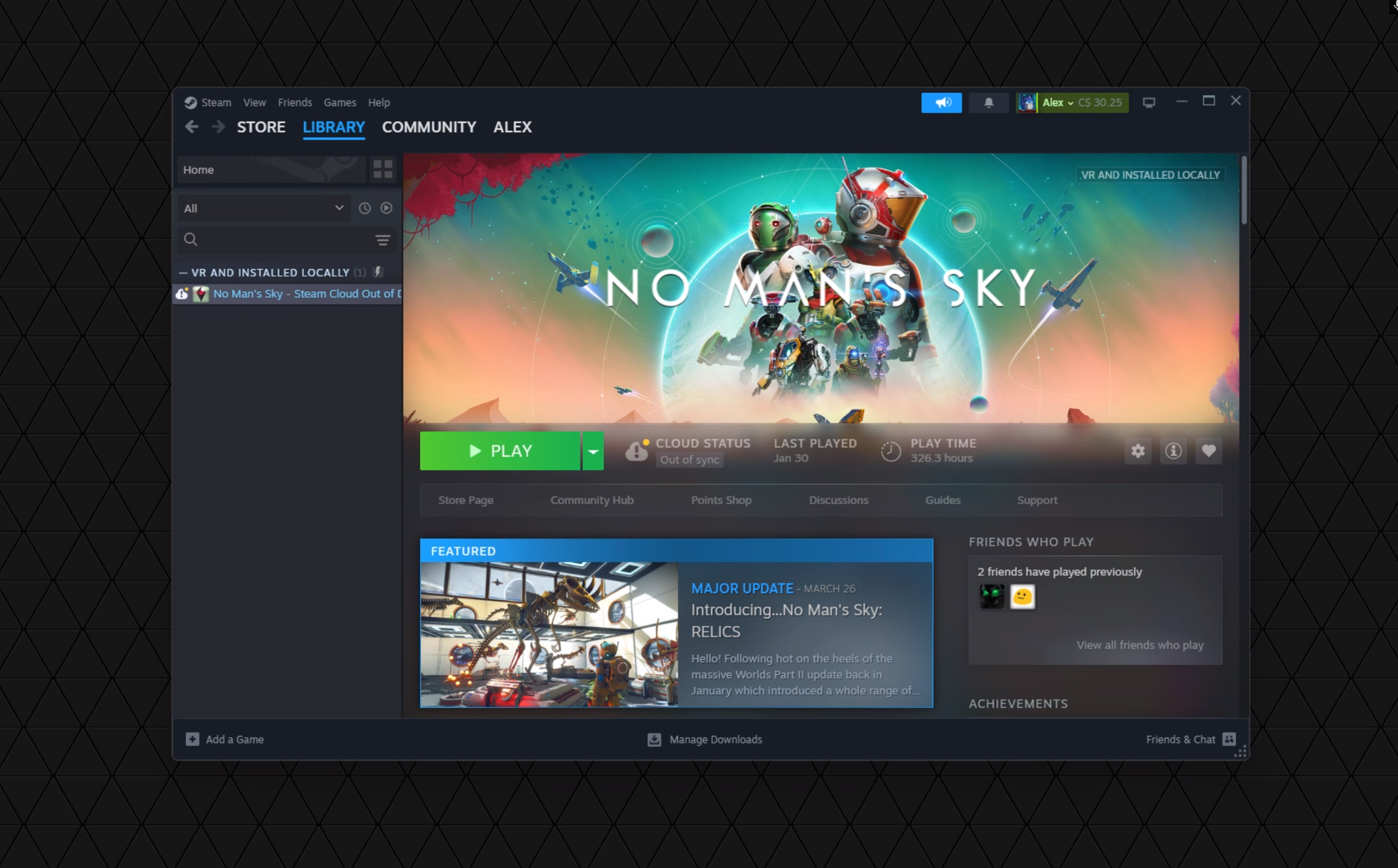The width and height of the screenshot is (1398, 868).
Task: Open game settings gear icon
Action: pos(1138,451)
